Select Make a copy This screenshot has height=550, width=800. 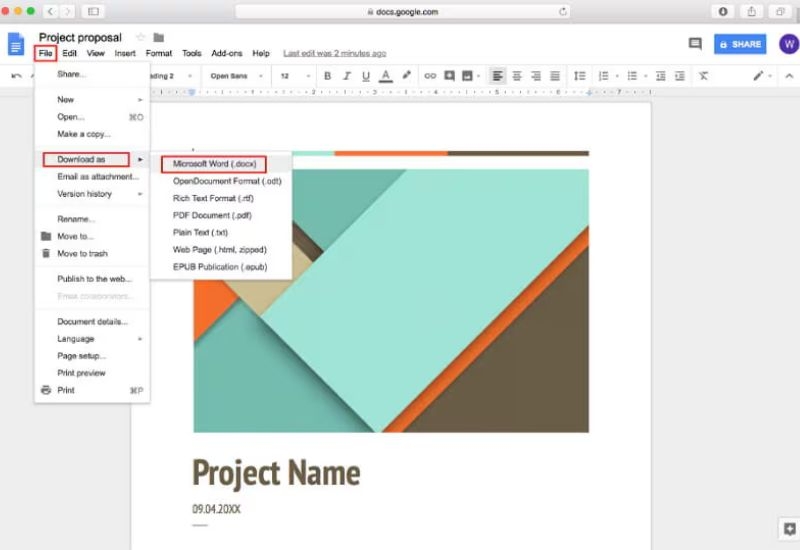tap(92, 134)
